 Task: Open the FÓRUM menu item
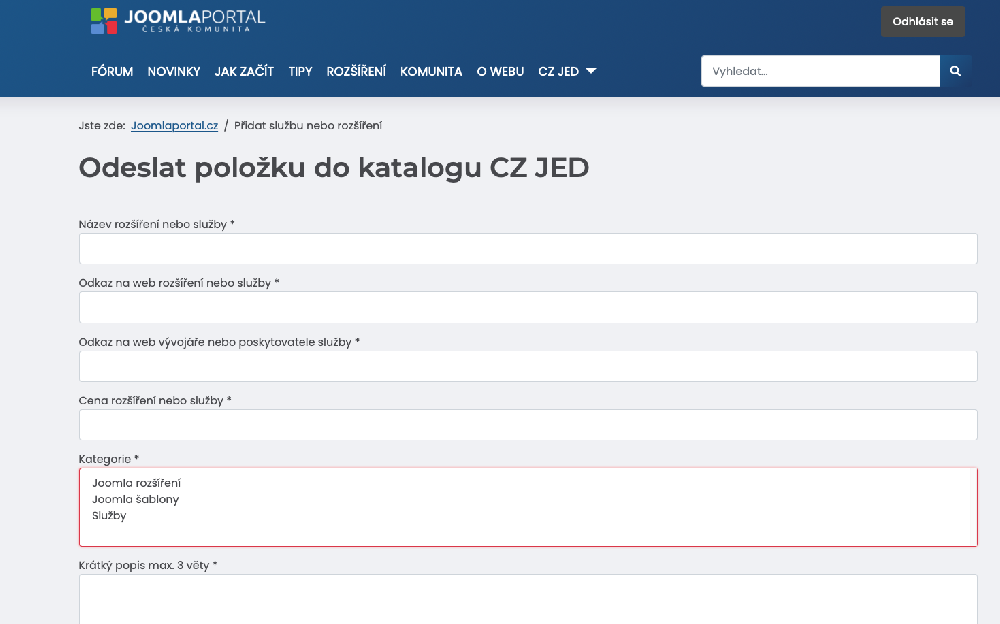(x=112, y=71)
